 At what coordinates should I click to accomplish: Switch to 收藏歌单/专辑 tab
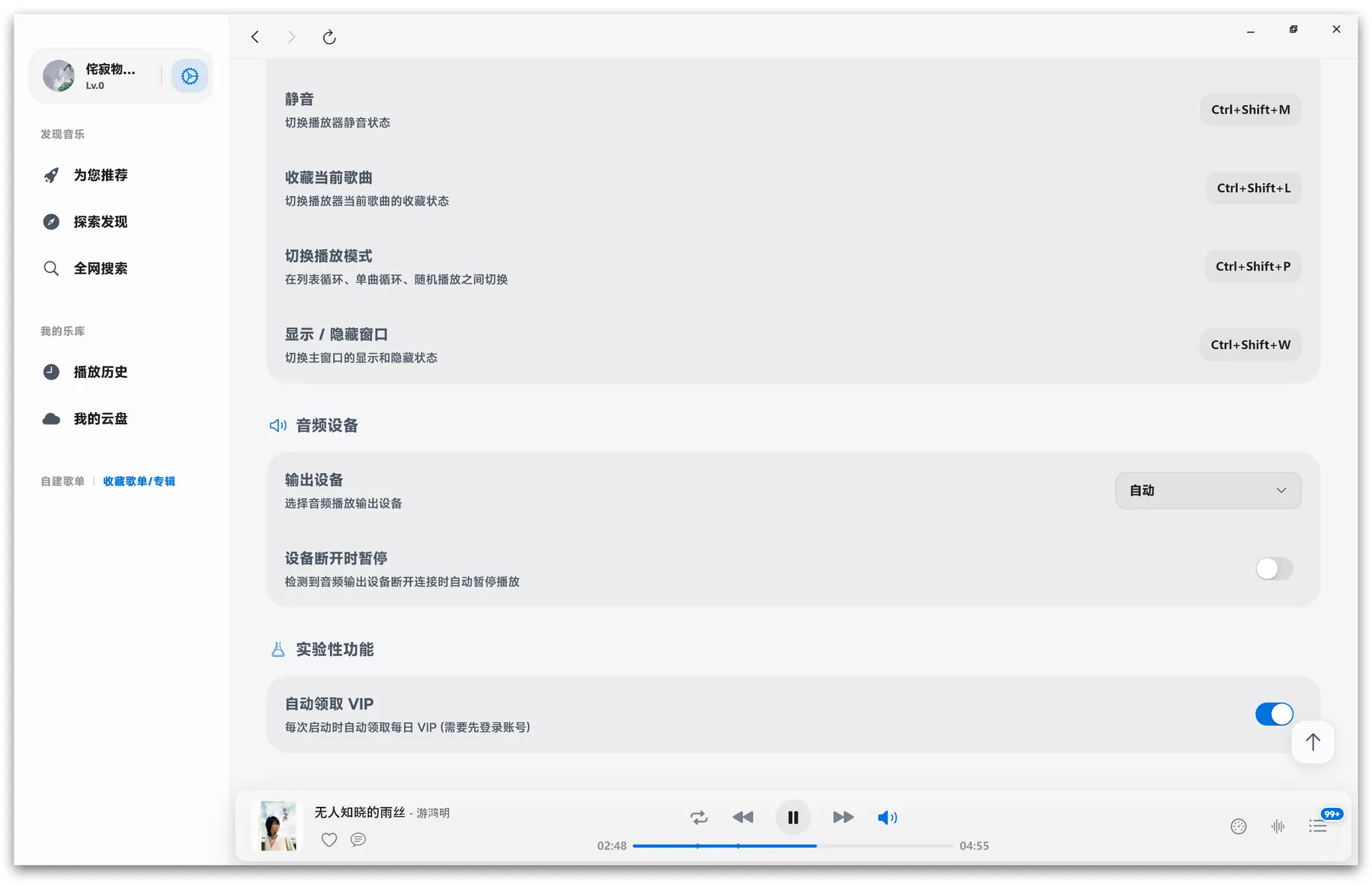[139, 481]
